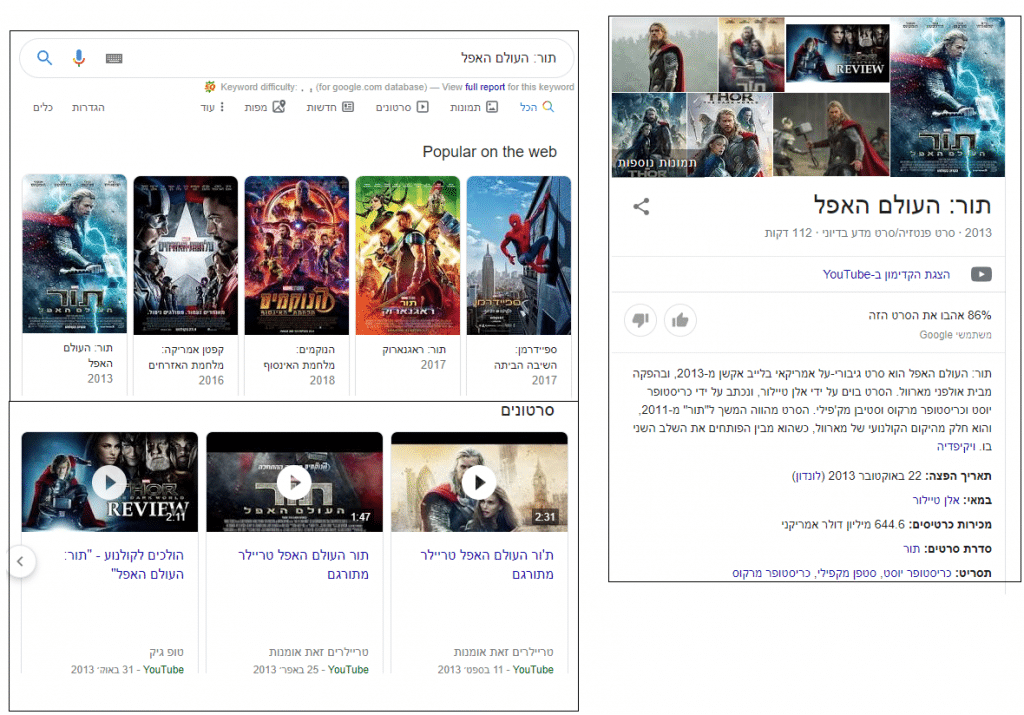The height and width of the screenshot is (715, 1024).
Task: Switch to the 'חדשות' news tab
Action: [x=330, y=107]
